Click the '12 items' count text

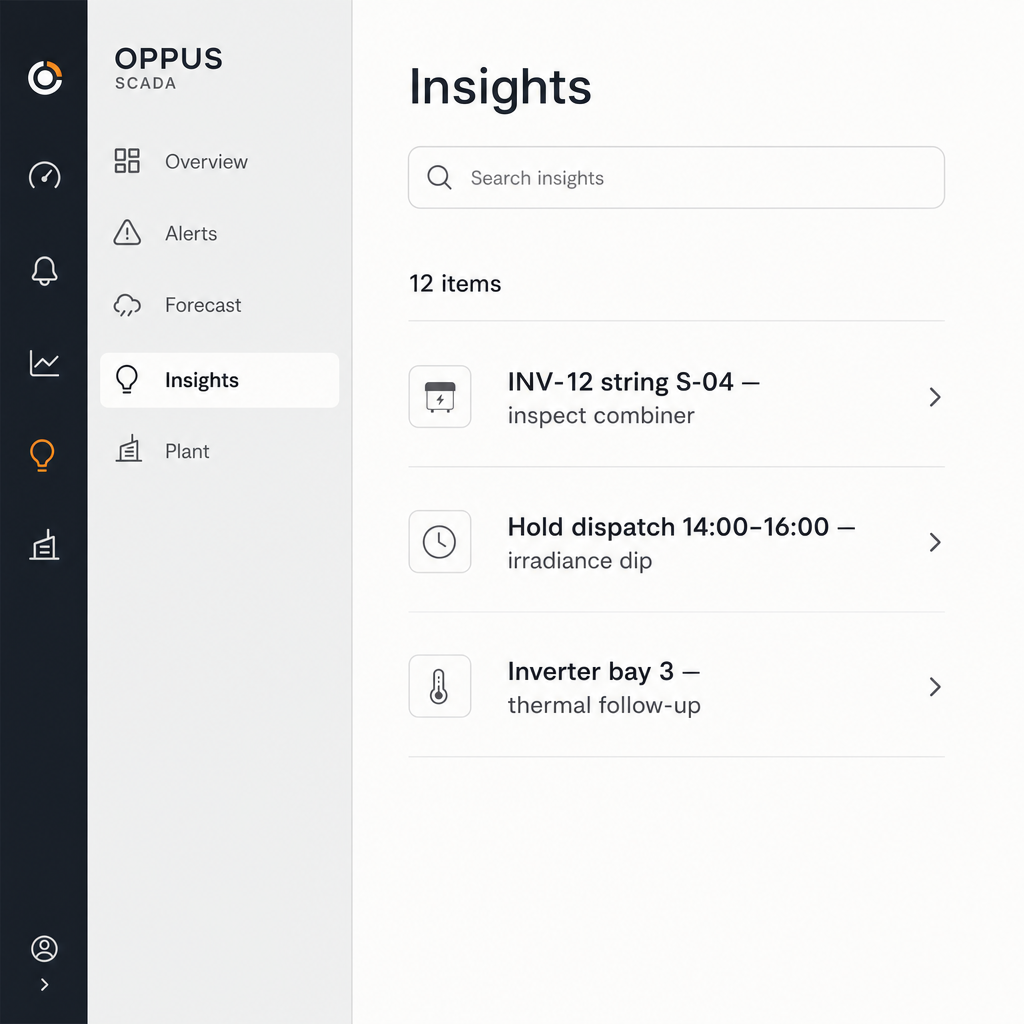pyautogui.click(x=455, y=283)
